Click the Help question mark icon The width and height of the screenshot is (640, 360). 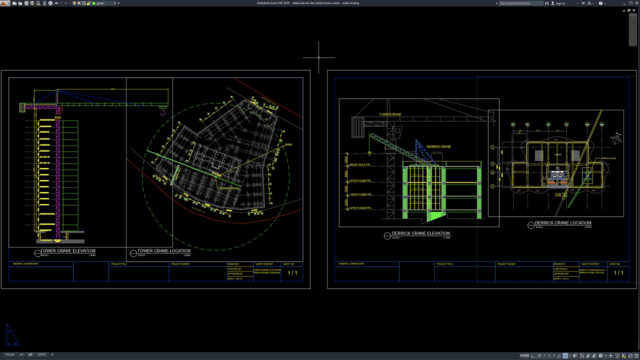pyautogui.click(x=601, y=3)
